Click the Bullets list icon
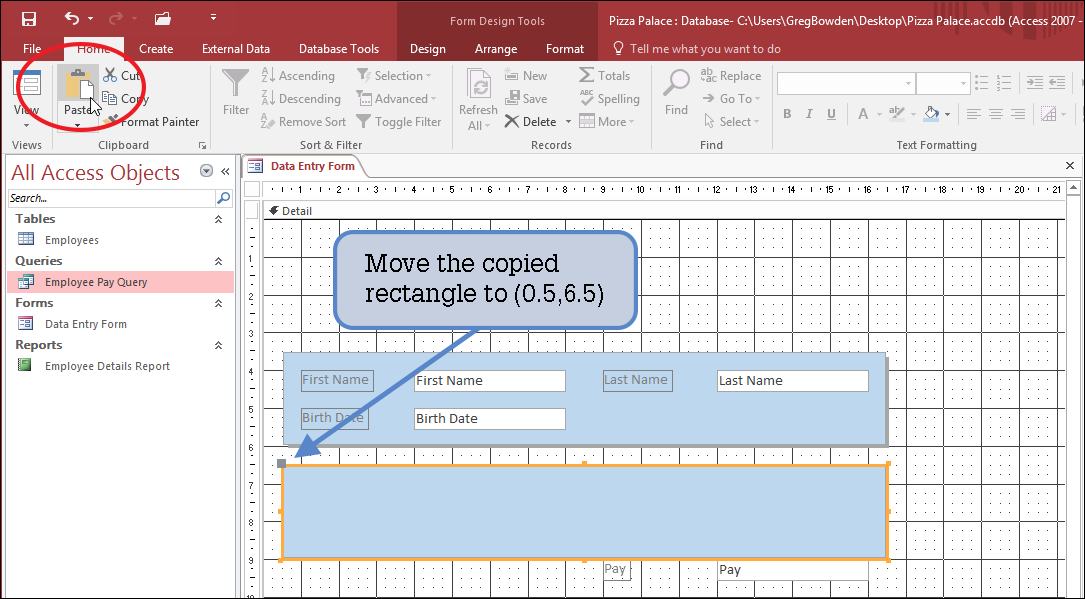 pyautogui.click(x=981, y=83)
